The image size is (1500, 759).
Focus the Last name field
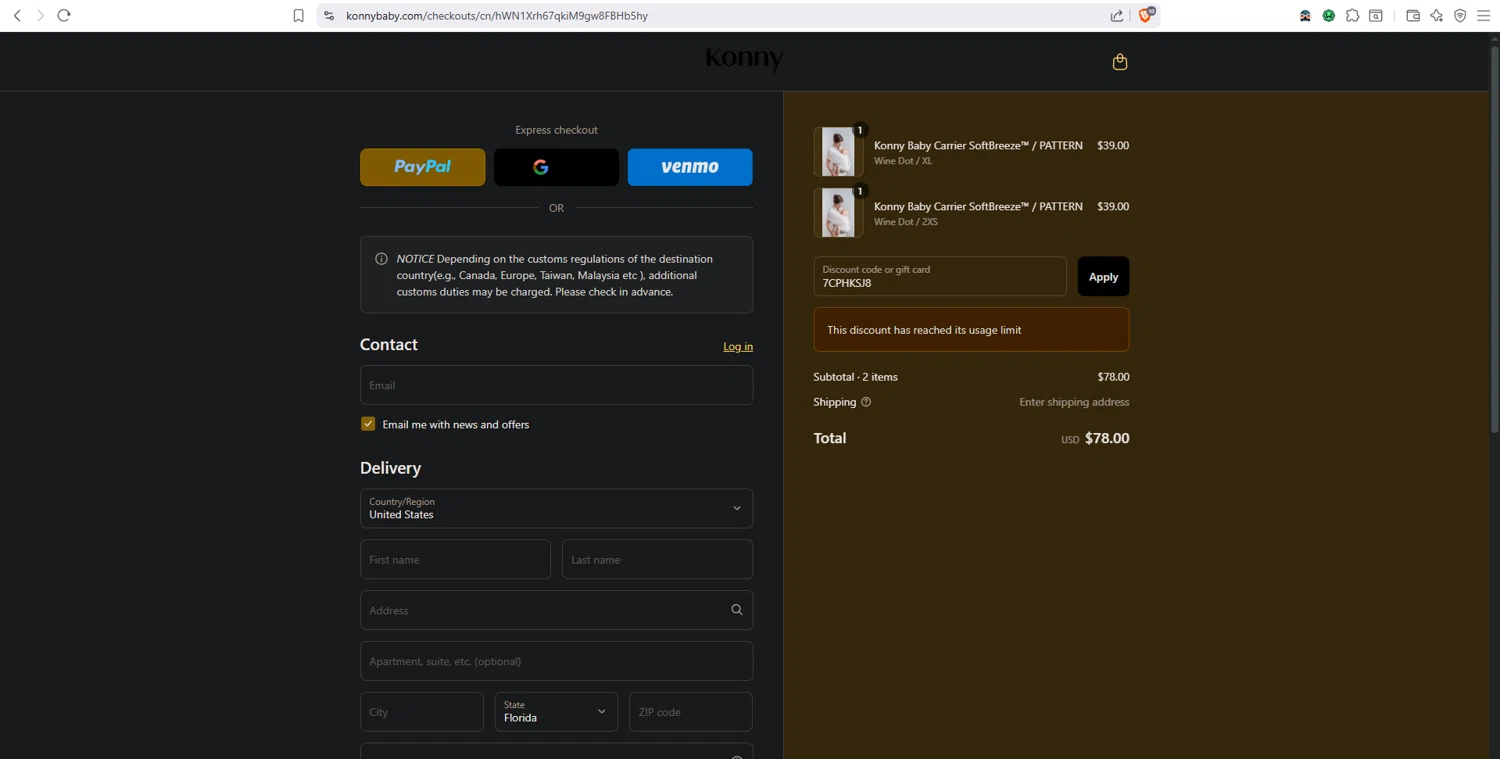tap(657, 560)
